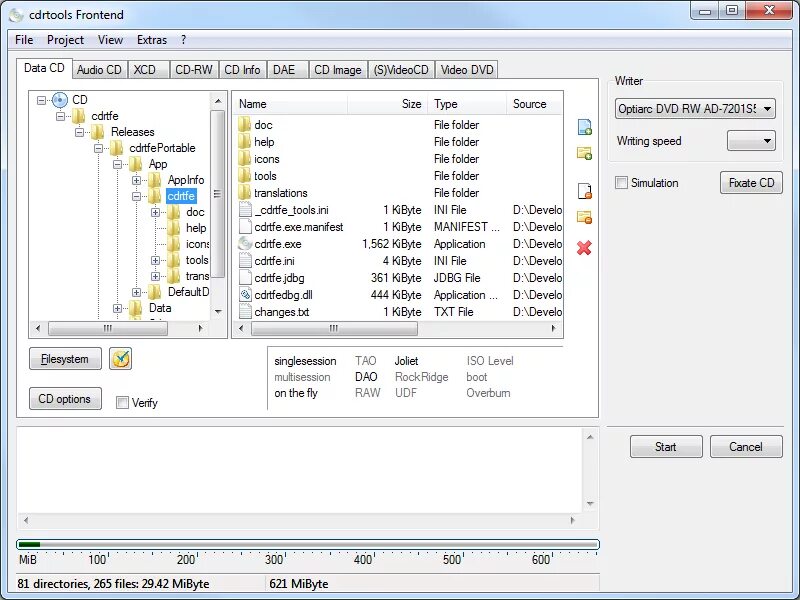Click the Start button

666,446
